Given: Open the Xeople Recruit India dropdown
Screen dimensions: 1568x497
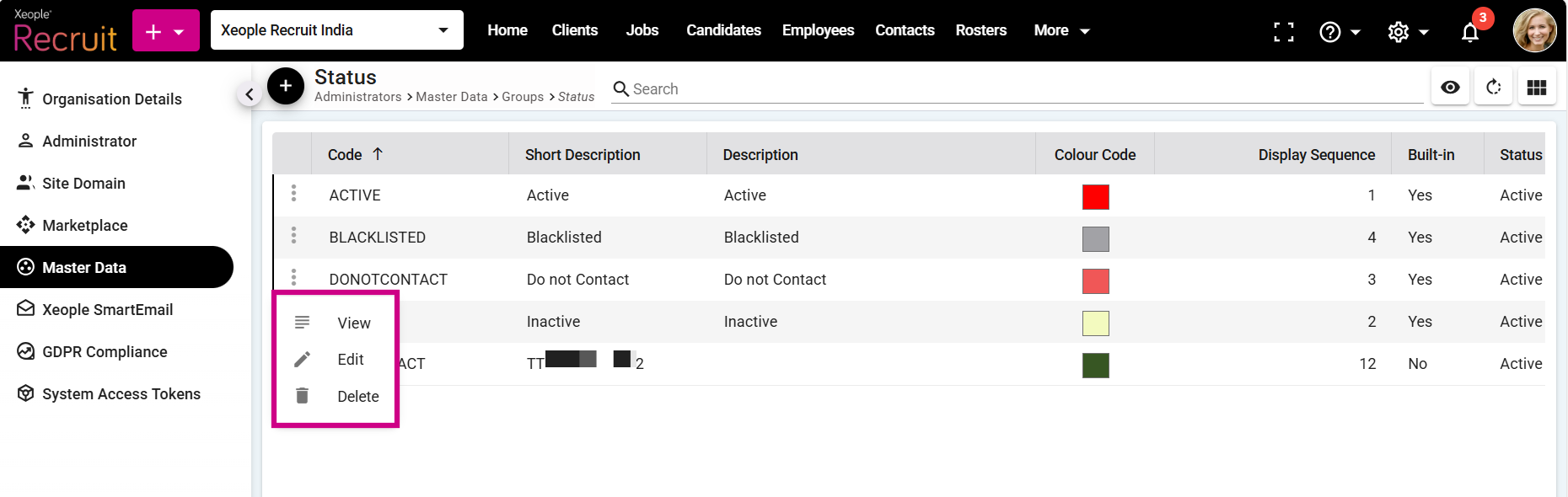Looking at the screenshot, I should [336, 30].
